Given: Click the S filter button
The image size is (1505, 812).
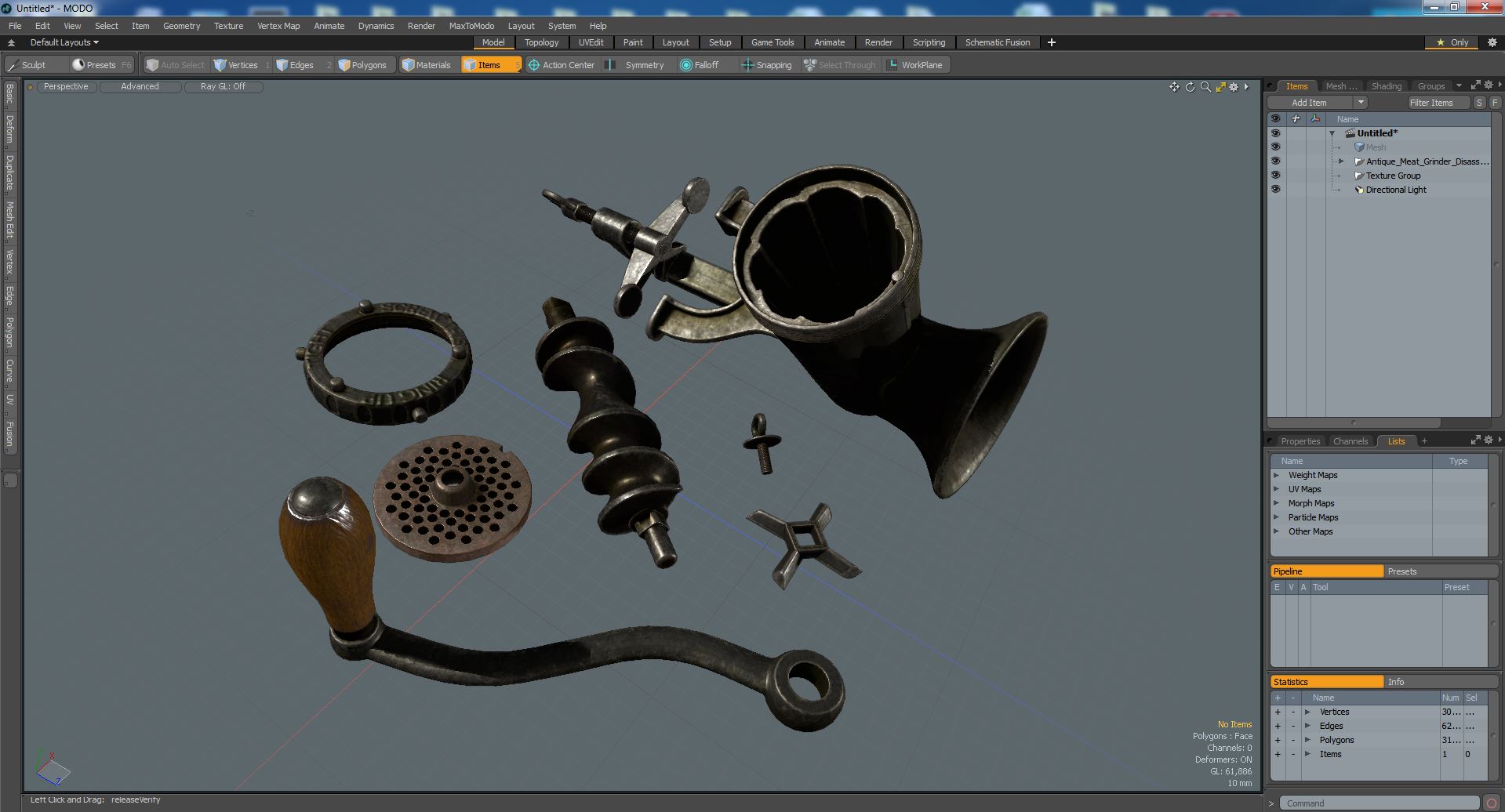Looking at the screenshot, I should (1478, 103).
